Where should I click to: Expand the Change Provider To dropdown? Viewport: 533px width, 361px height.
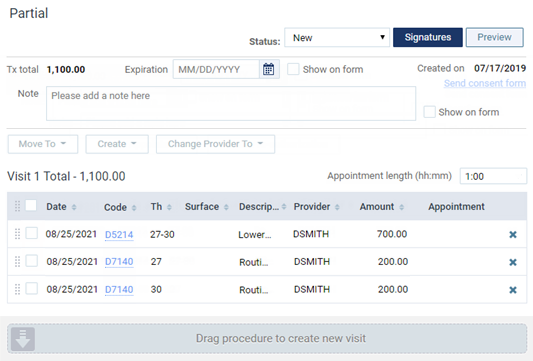(x=216, y=144)
